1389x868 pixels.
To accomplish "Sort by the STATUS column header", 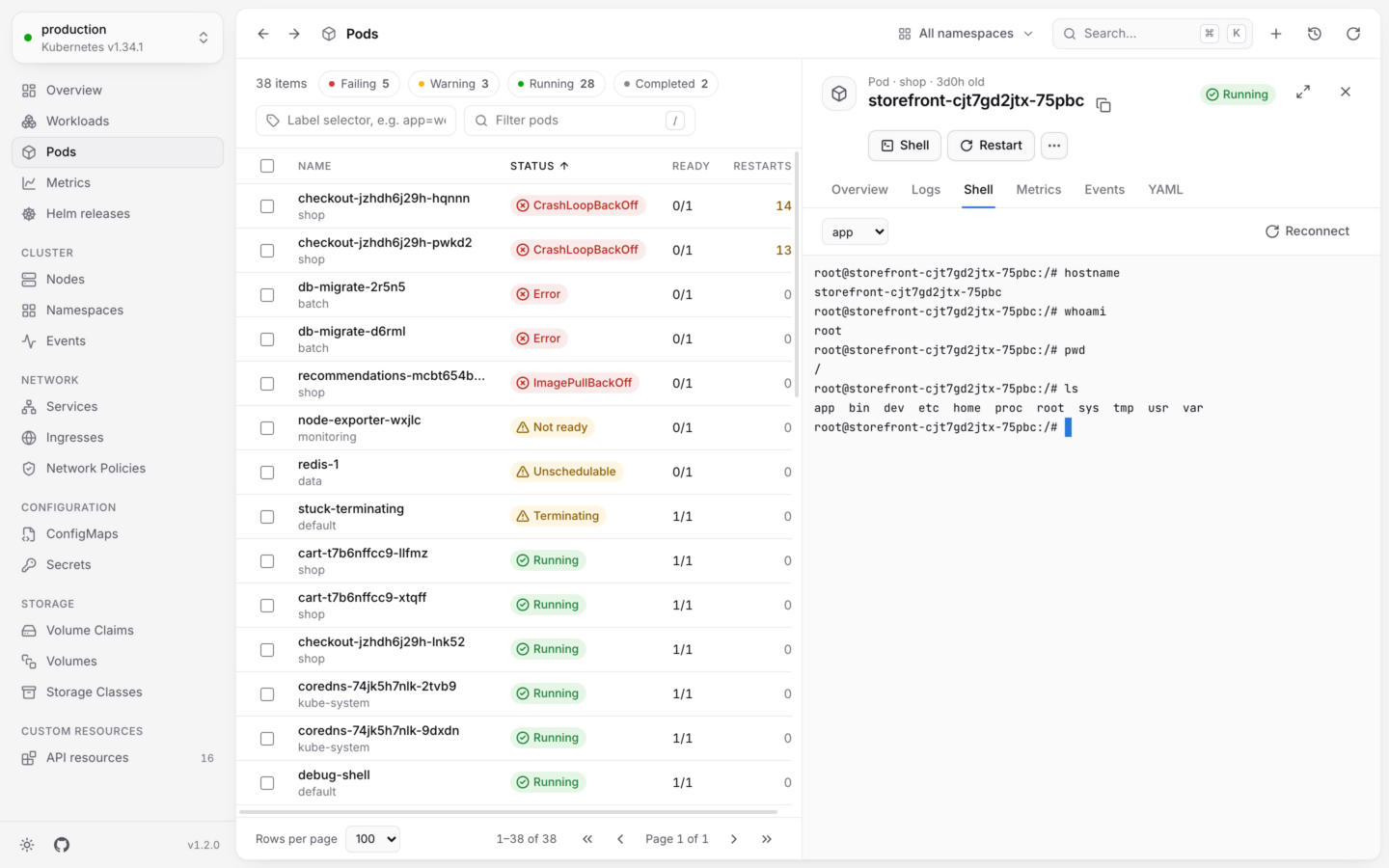I will pos(539,166).
